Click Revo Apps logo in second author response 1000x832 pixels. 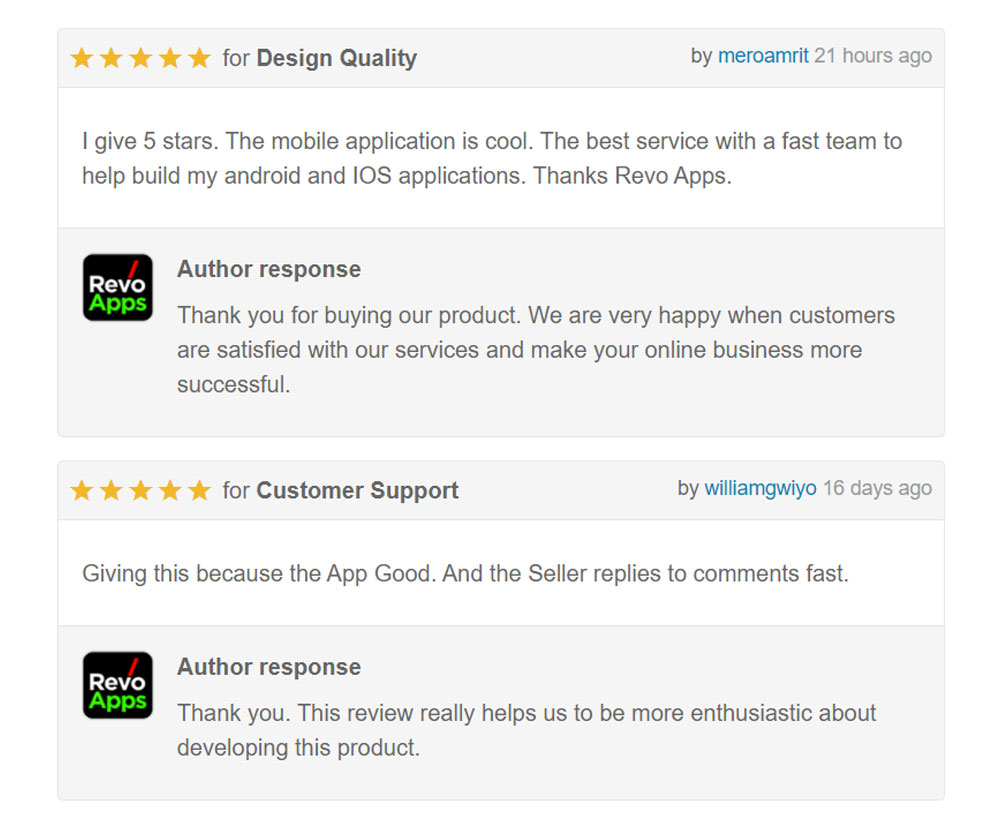(x=118, y=685)
